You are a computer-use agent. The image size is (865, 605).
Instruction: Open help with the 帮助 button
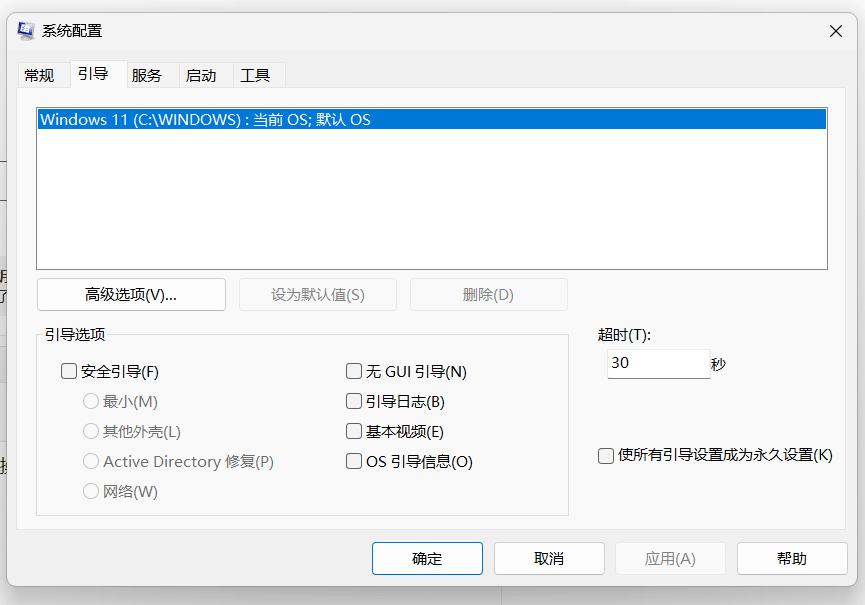(792, 559)
